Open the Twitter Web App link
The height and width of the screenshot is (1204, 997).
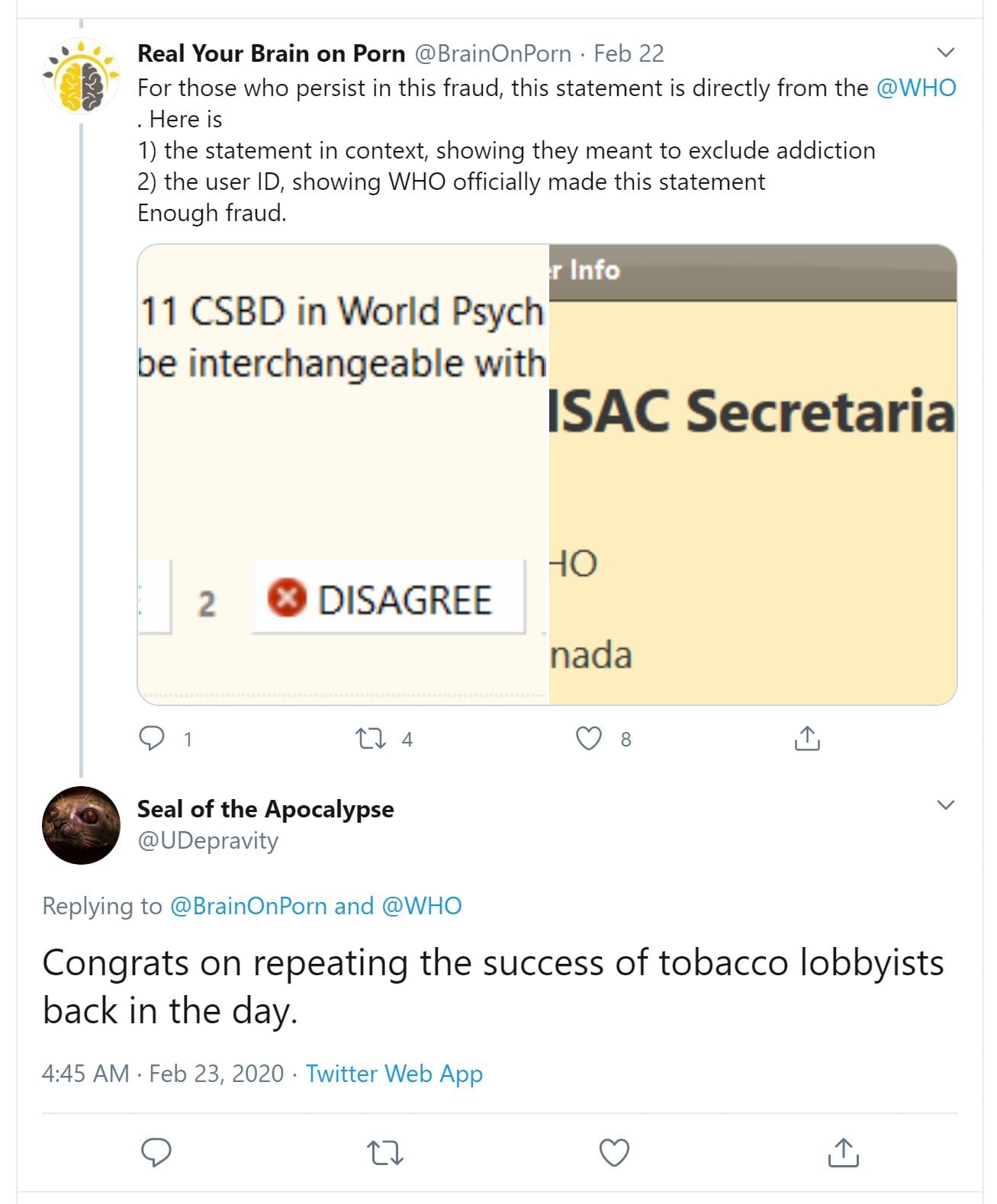[x=394, y=1074]
